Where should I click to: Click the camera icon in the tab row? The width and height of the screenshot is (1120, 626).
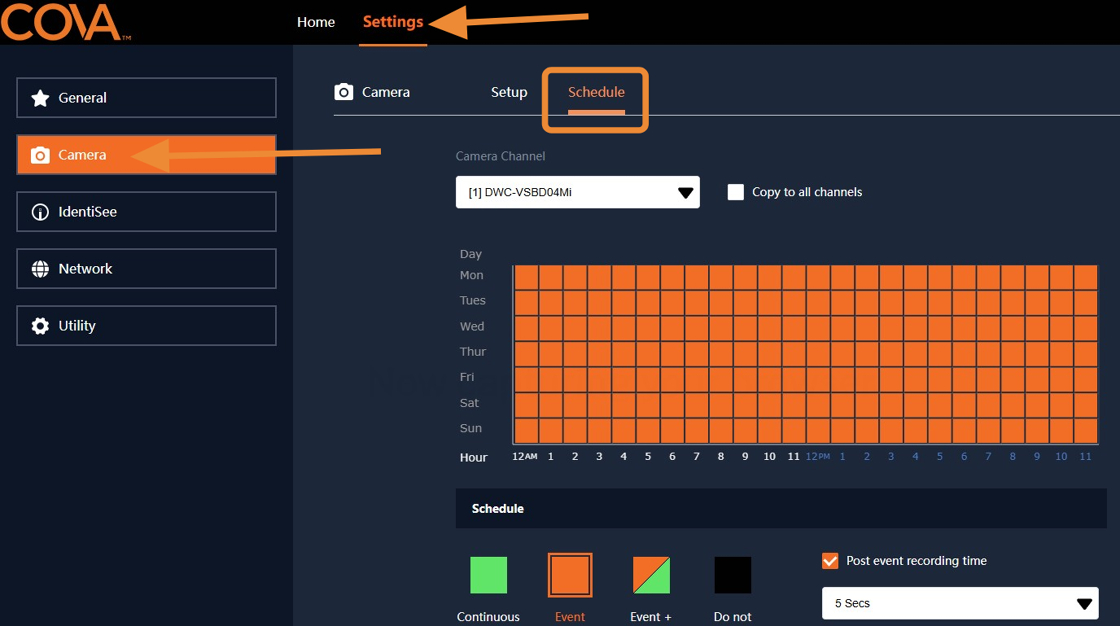point(344,92)
